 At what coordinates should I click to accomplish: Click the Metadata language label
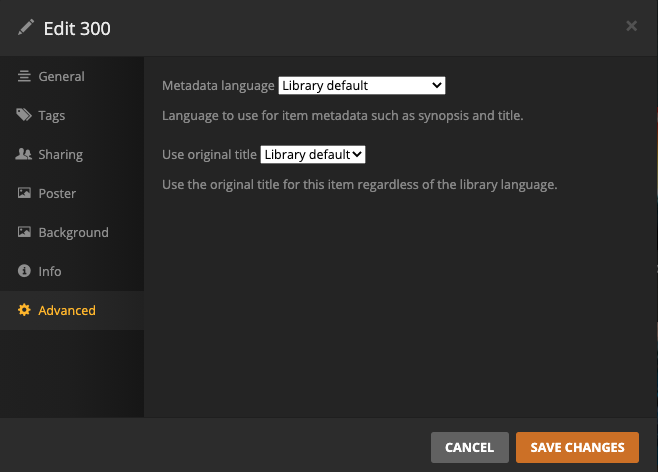click(218, 86)
